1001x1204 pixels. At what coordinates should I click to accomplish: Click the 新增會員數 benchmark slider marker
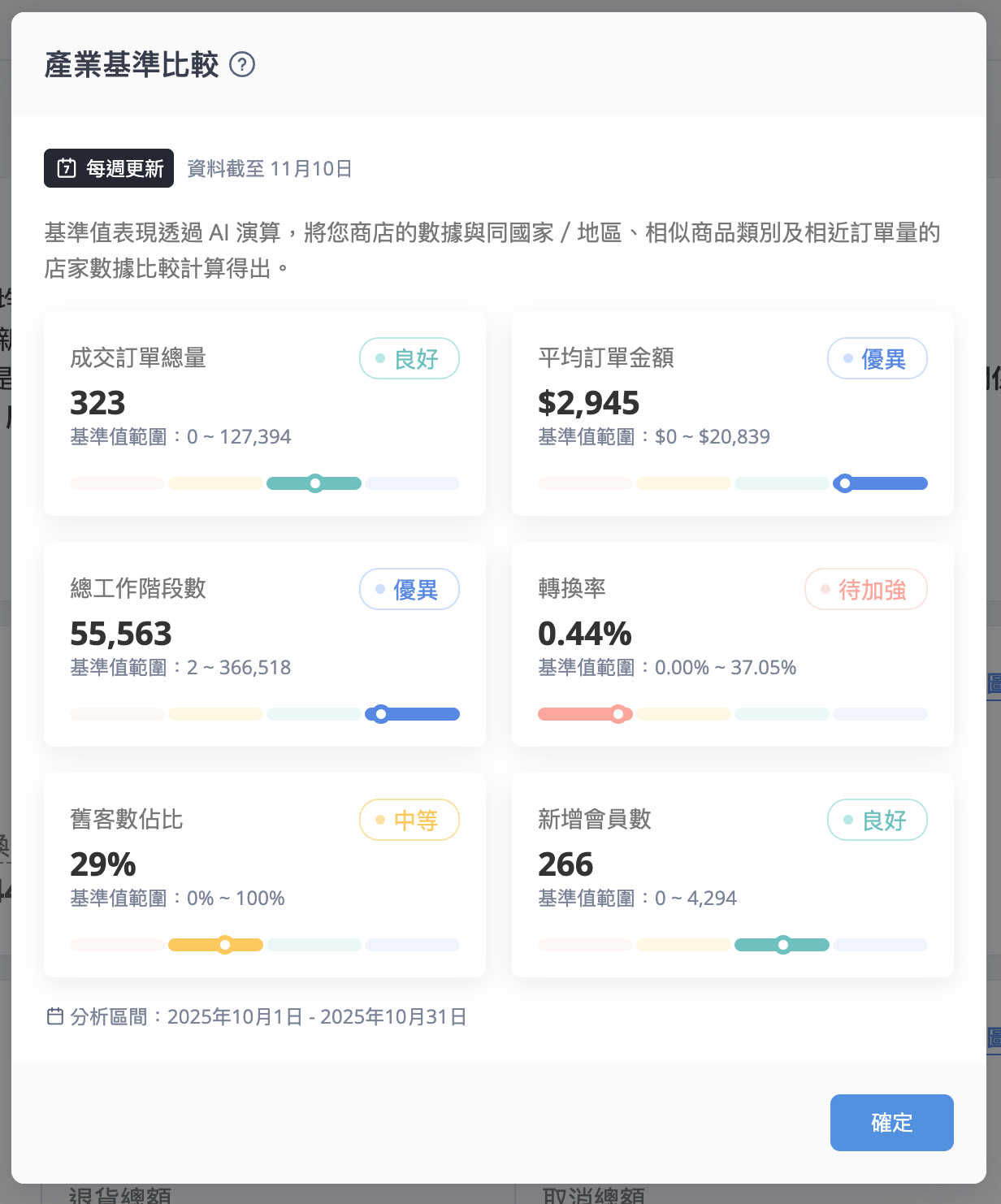point(783,945)
